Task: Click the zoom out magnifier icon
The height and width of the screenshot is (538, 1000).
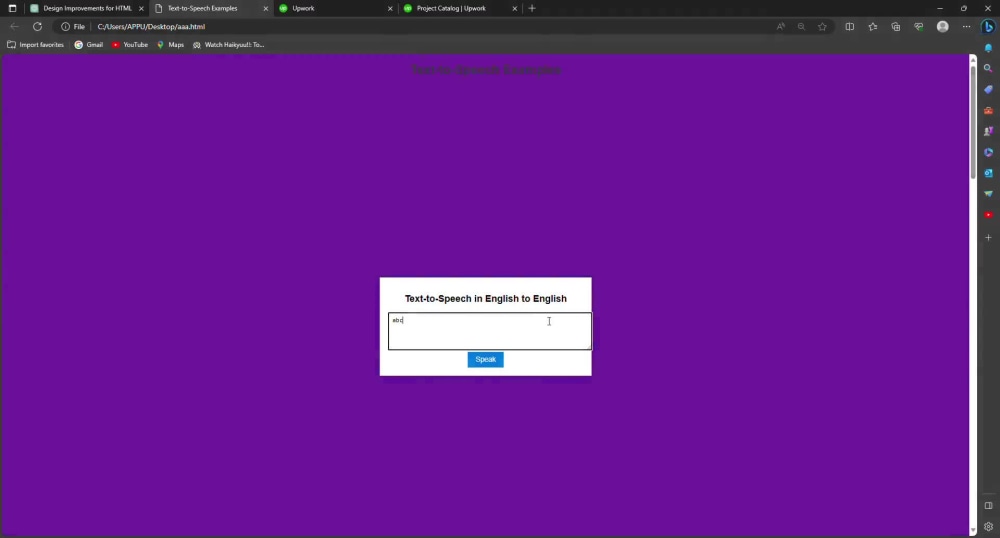Action: [x=801, y=27]
